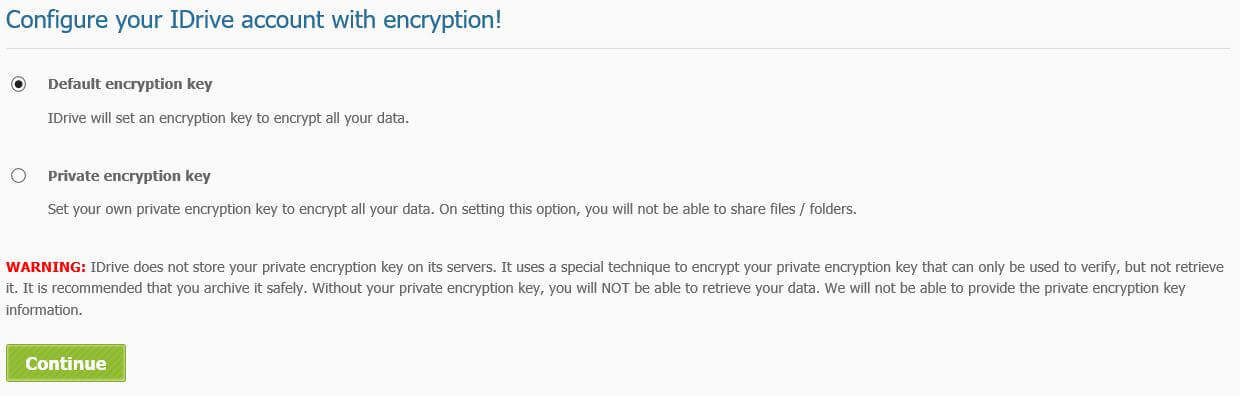
Task: Choose the Private encryption key radio button
Action: point(18,176)
